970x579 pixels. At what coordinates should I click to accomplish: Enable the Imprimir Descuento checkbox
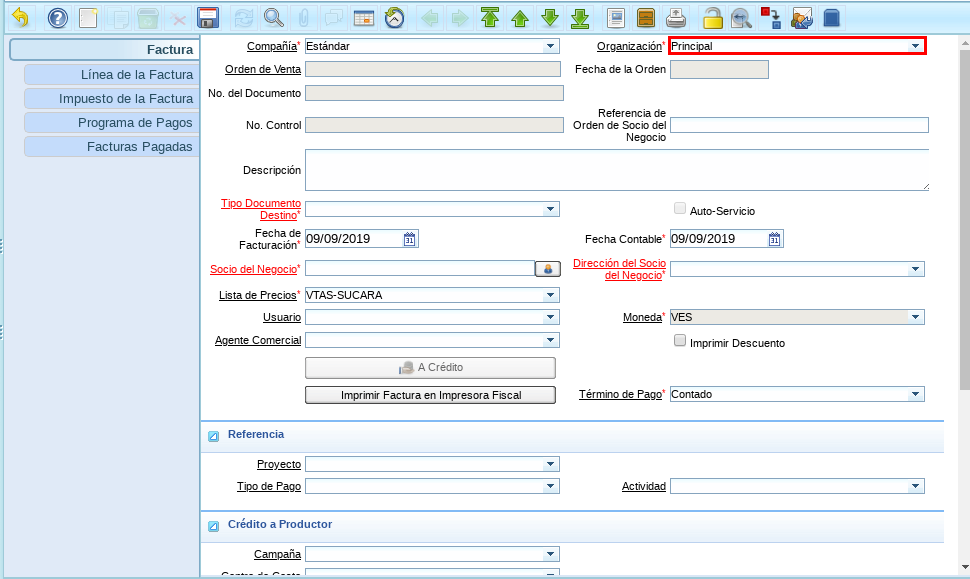click(x=681, y=341)
